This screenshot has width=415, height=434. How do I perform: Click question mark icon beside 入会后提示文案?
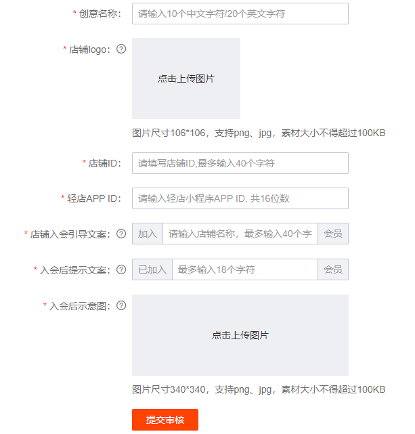(121, 269)
